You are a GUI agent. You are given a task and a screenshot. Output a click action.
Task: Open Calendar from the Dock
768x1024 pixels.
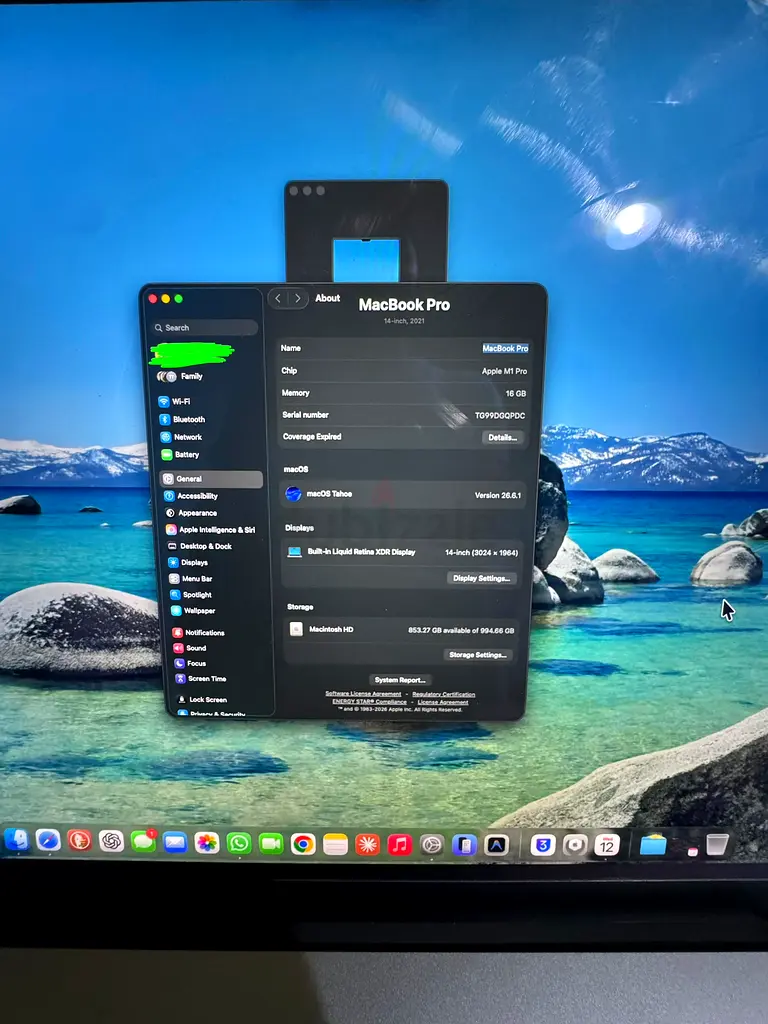tap(607, 846)
